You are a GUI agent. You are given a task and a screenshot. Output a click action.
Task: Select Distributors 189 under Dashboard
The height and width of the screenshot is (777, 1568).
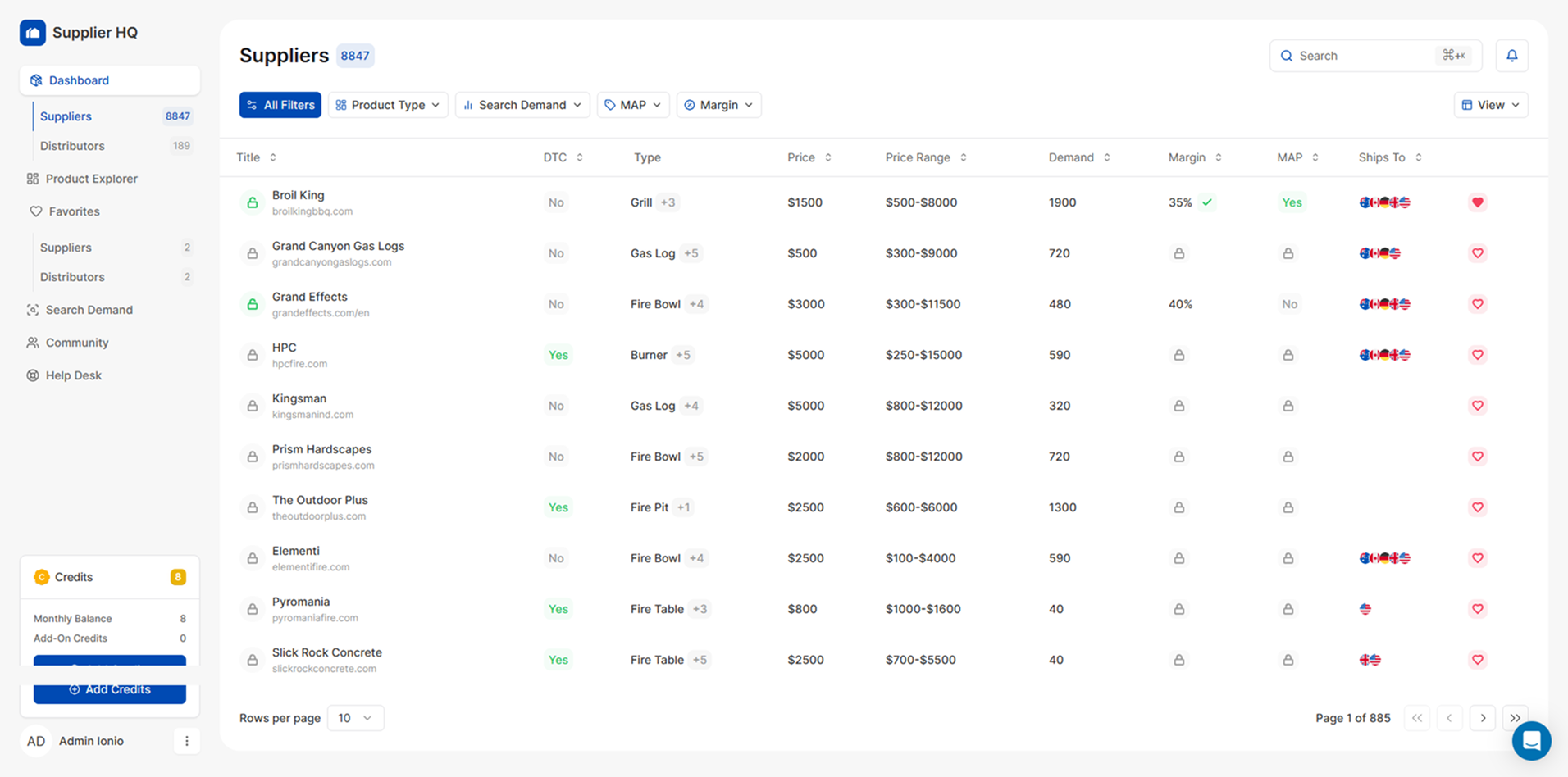[x=115, y=146]
